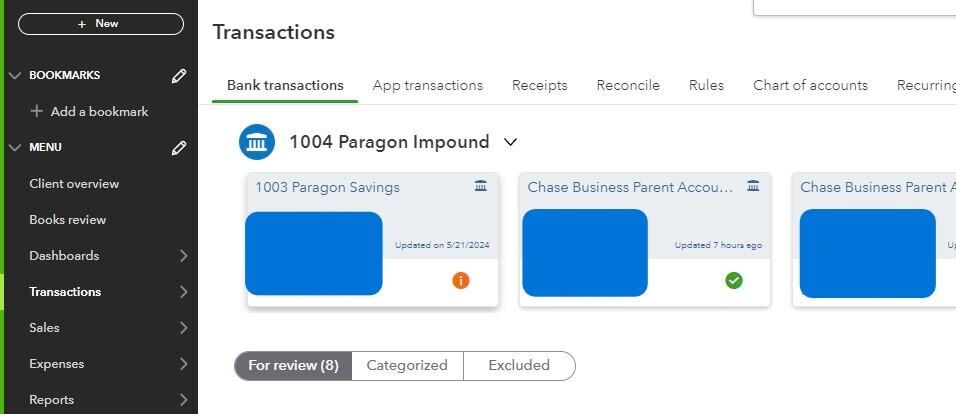Image resolution: width=956 pixels, height=414 pixels.
Task: Click bank icon on 1003 Paragon Savings card
Action: 481,186
